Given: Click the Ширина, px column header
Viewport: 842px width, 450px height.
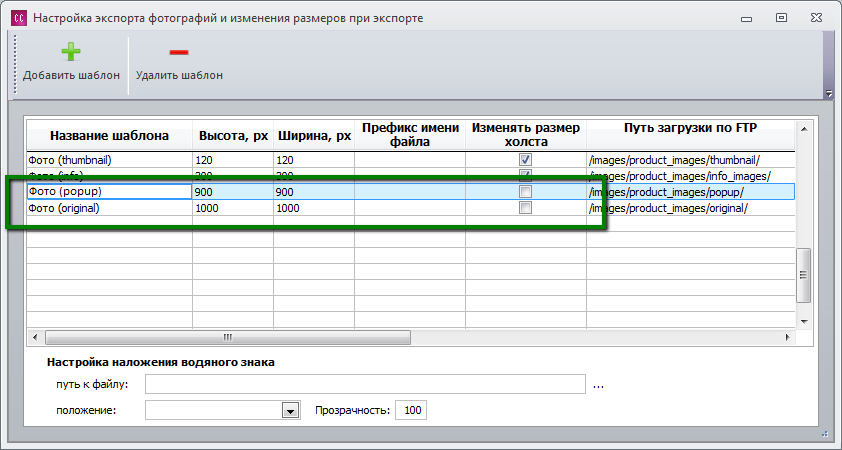Looking at the screenshot, I should coord(314,135).
